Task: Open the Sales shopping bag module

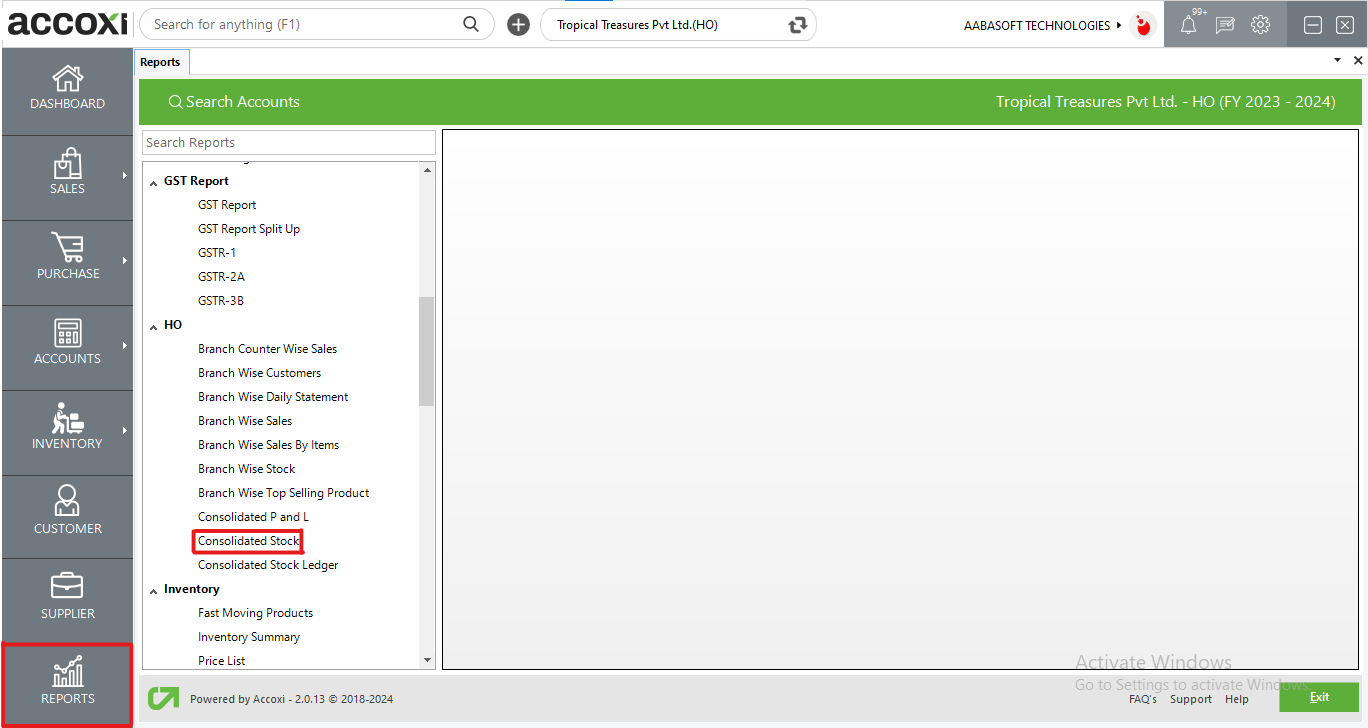Action: [67, 165]
